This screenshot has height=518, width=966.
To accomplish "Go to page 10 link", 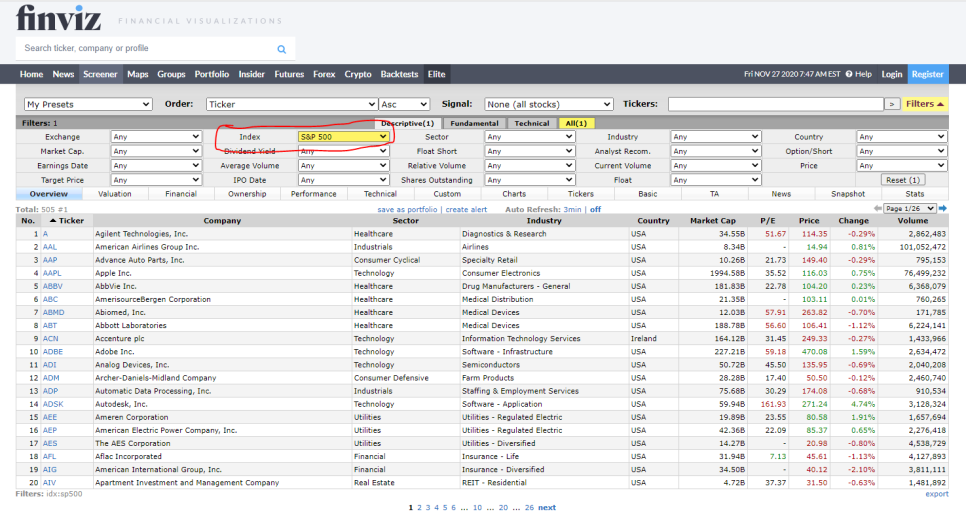I will pos(477,508).
